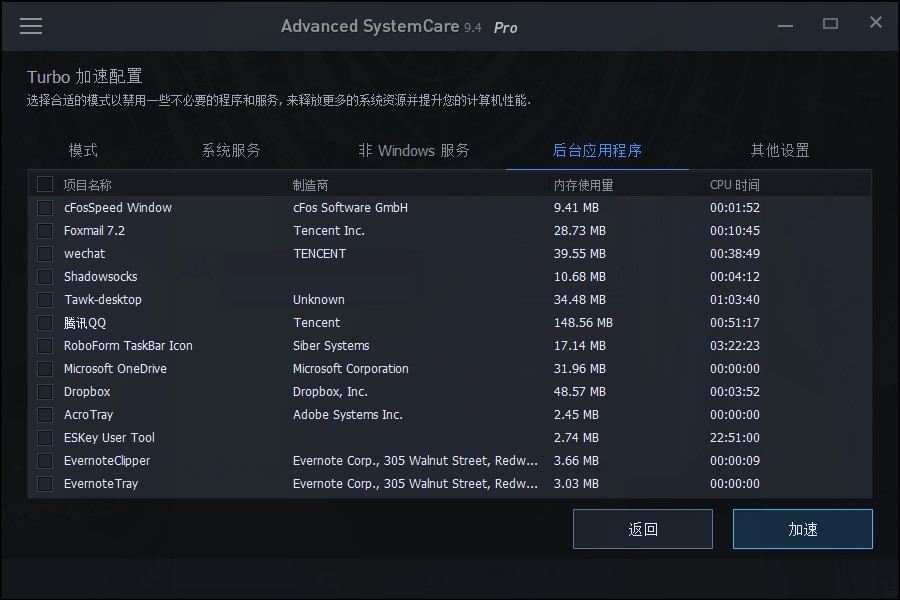Image resolution: width=900 pixels, height=600 pixels.
Task: Tick the EvernoteTray checkbox
Action: (45, 483)
